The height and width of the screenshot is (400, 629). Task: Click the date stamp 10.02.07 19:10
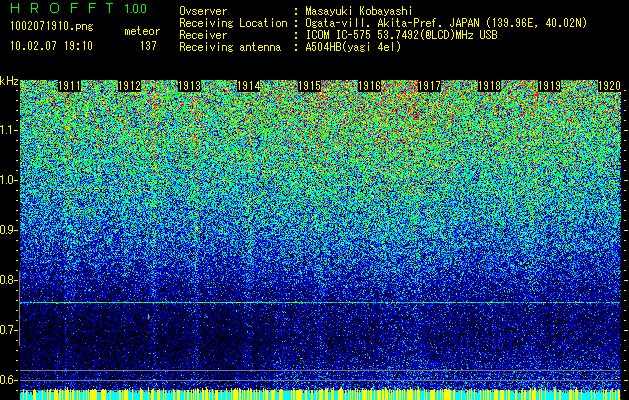[x=51, y=46]
